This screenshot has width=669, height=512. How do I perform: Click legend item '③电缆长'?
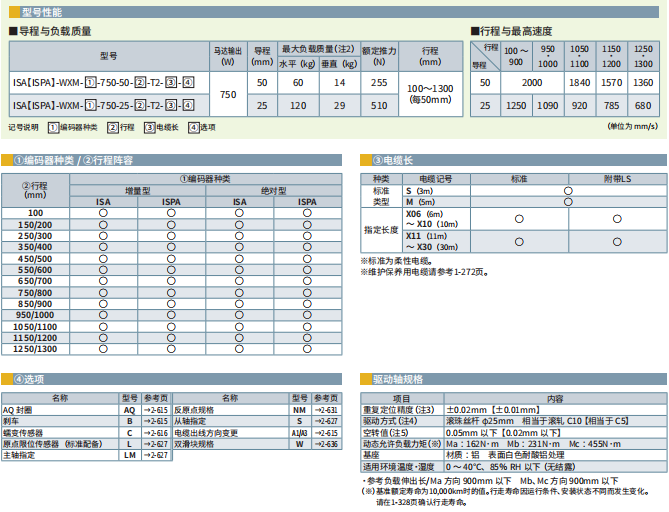click(x=161, y=127)
